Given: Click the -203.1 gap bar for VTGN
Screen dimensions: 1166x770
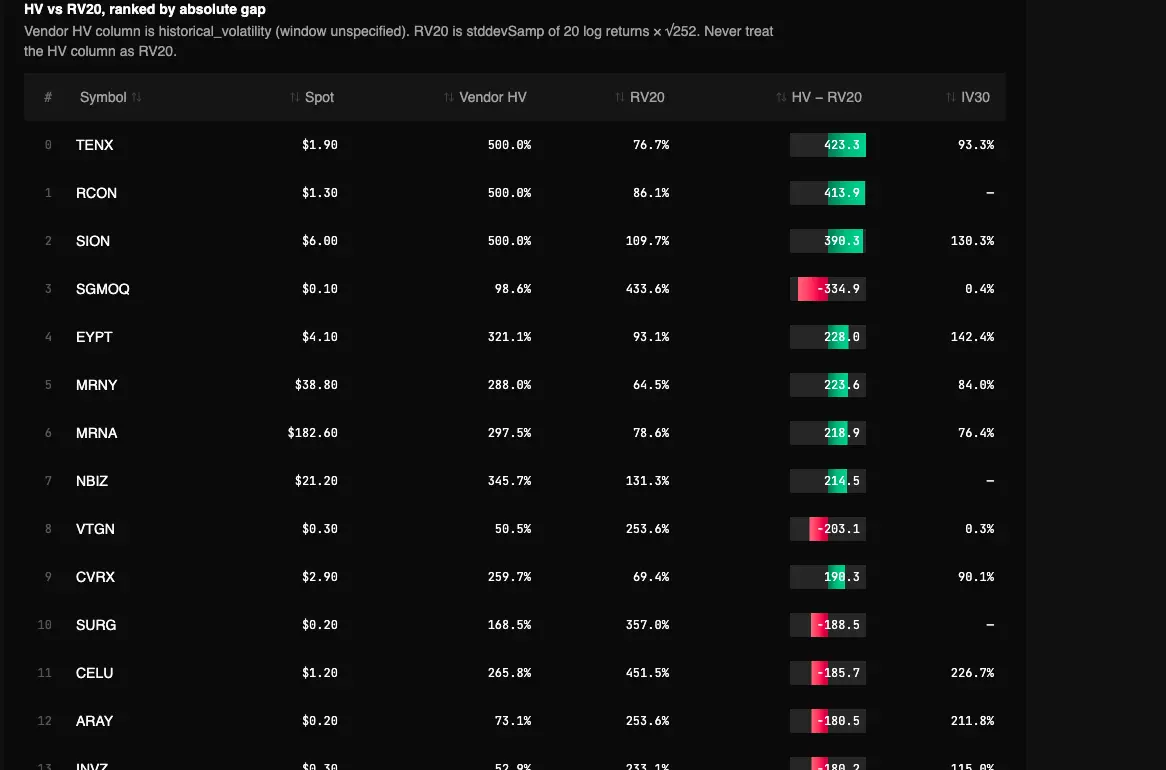Looking at the screenshot, I should 828,529.
